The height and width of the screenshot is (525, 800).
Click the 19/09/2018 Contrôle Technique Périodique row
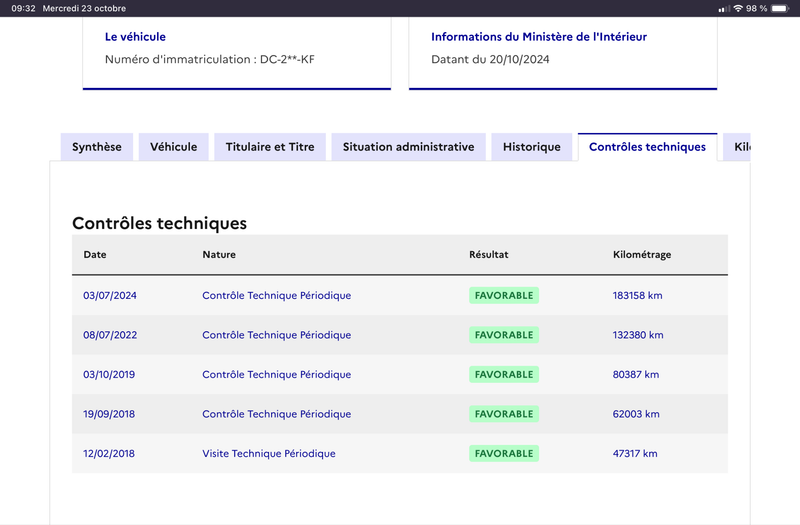[399, 414]
